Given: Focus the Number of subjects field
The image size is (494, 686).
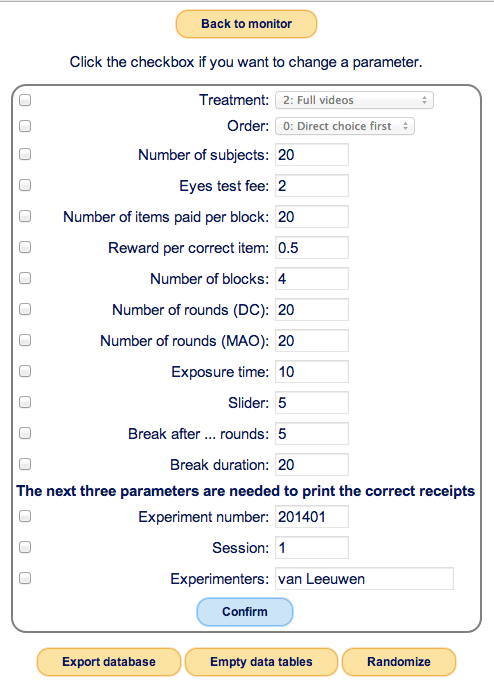Looking at the screenshot, I should coord(312,155).
